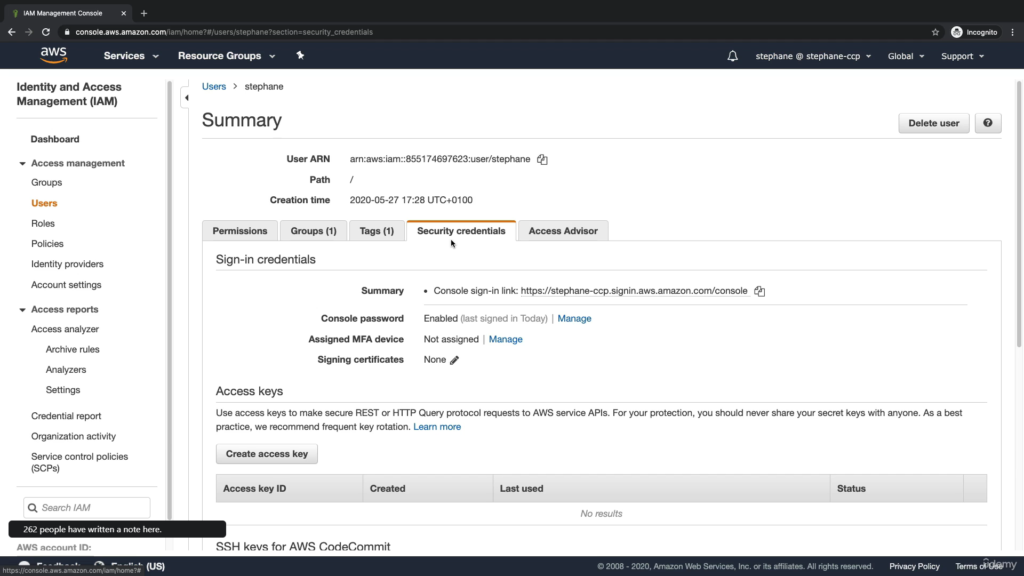Collapse the Access management section
Screen dimensions: 1024x576
pyautogui.click(x=24, y=163)
